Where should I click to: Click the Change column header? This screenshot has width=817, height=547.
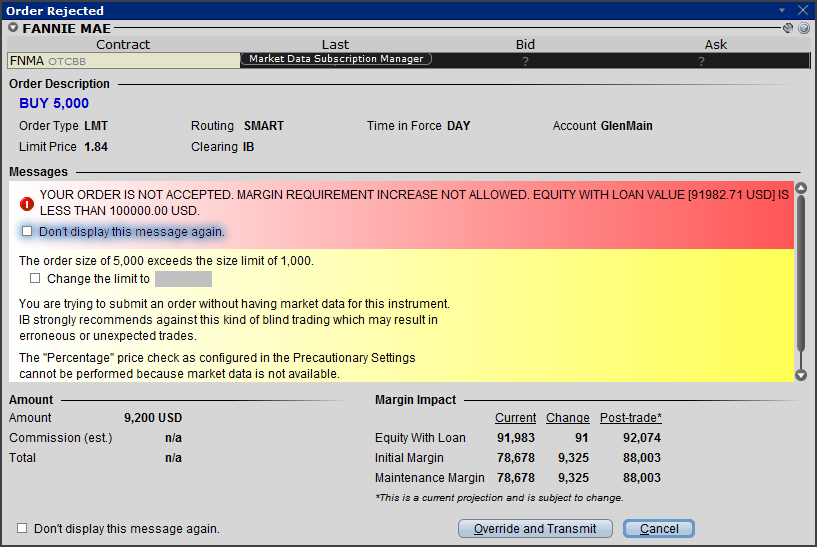click(x=567, y=418)
